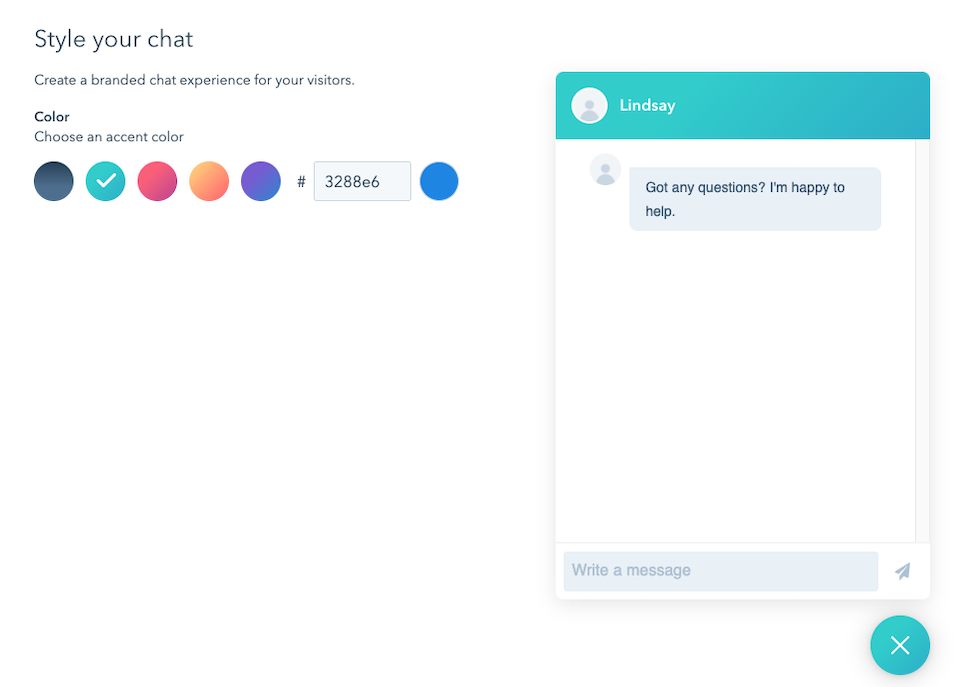Select the purple accent color swatch
Viewport: 960px width, 687px height.
(x=261, y=182)
